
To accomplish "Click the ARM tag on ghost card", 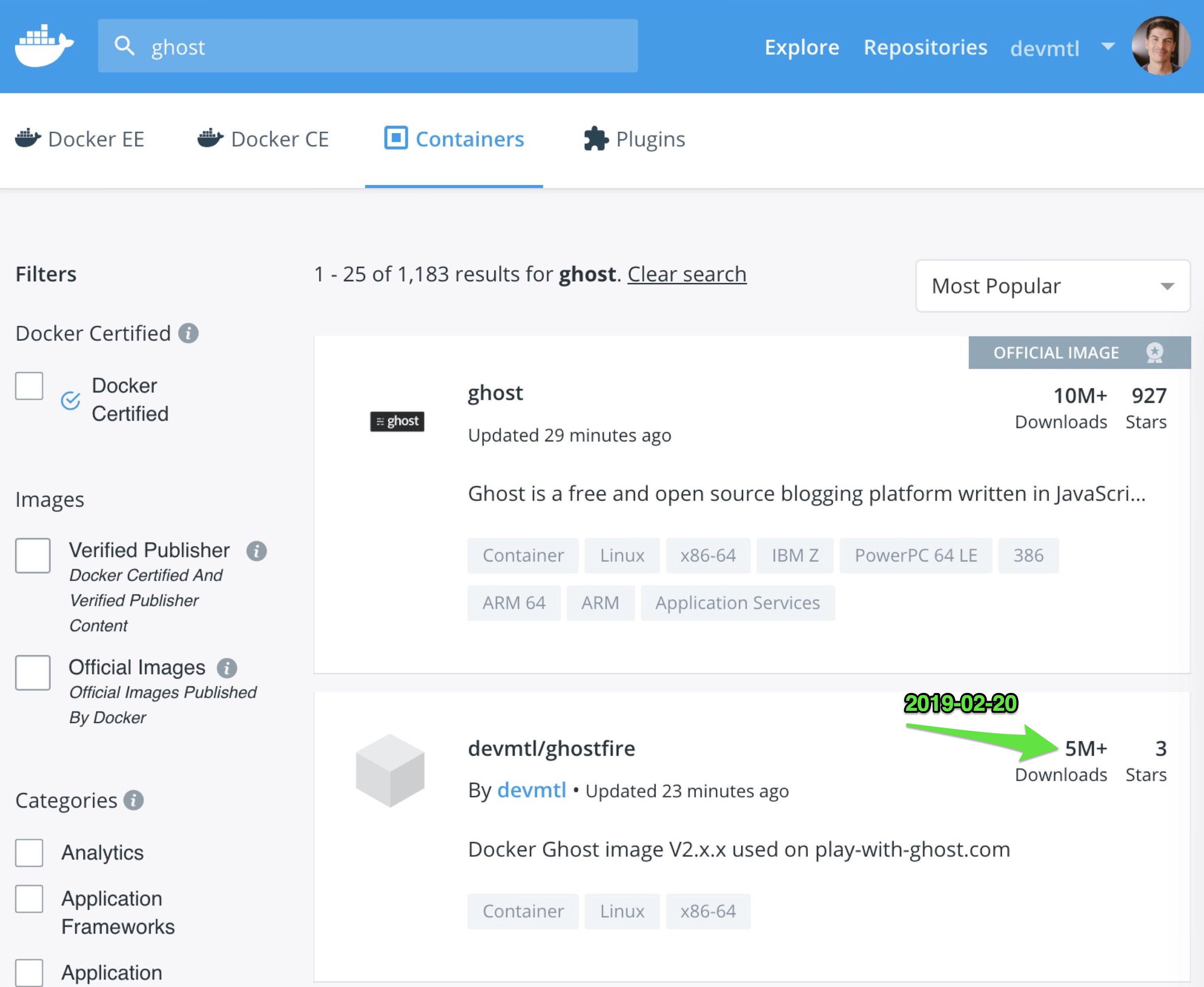I will coord(600,603).
